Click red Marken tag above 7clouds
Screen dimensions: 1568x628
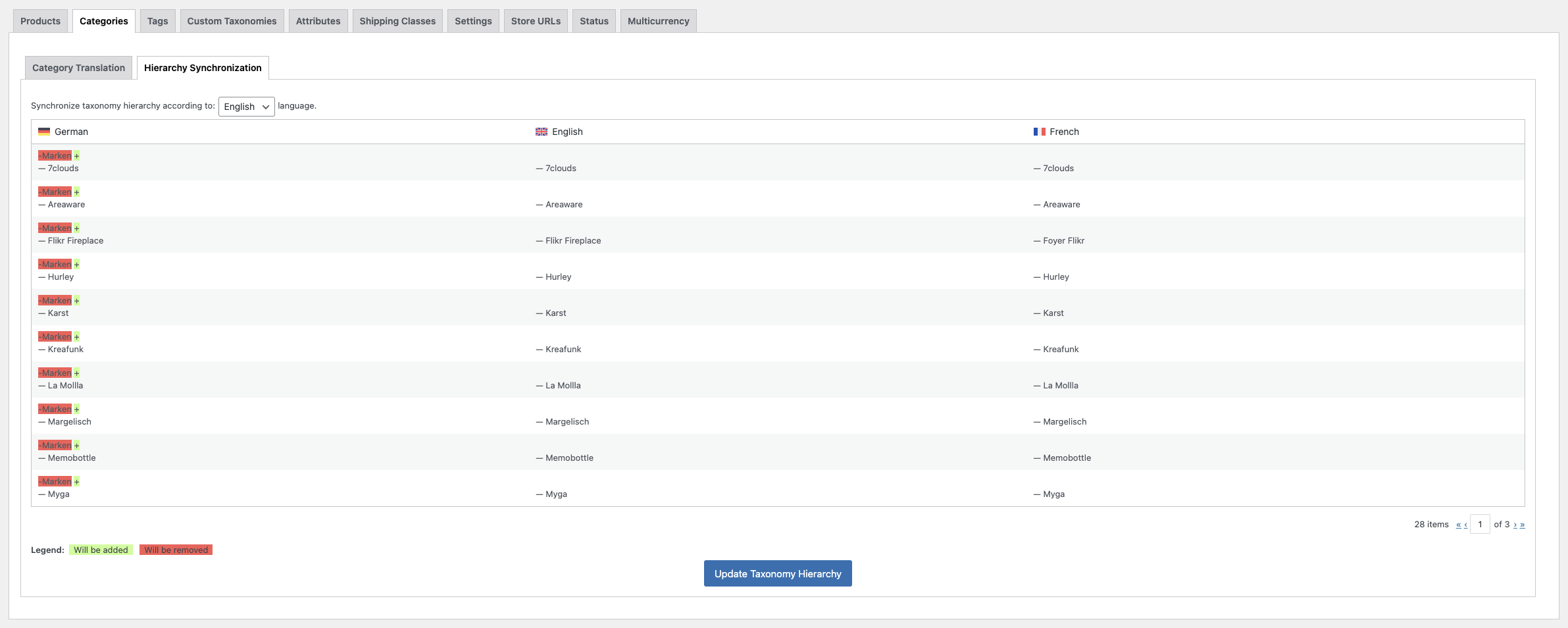(55, 156)
